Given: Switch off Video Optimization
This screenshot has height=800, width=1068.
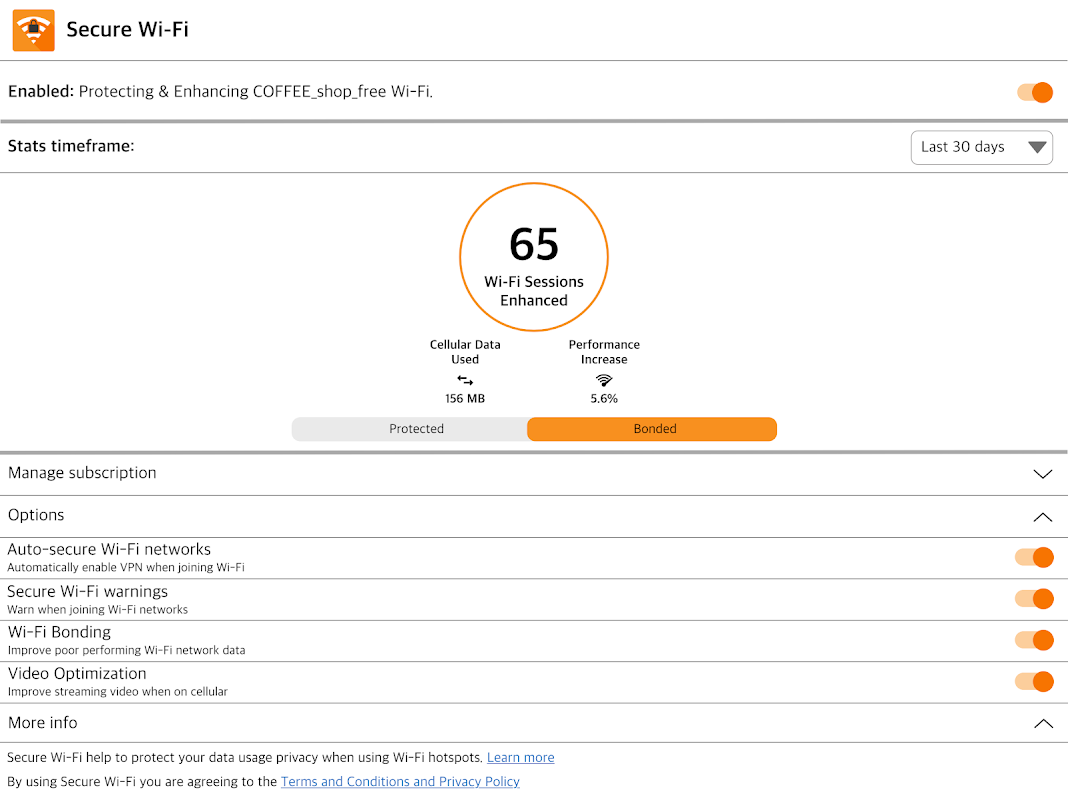Looking at the screenshot, I should [x=1034, y=682].
